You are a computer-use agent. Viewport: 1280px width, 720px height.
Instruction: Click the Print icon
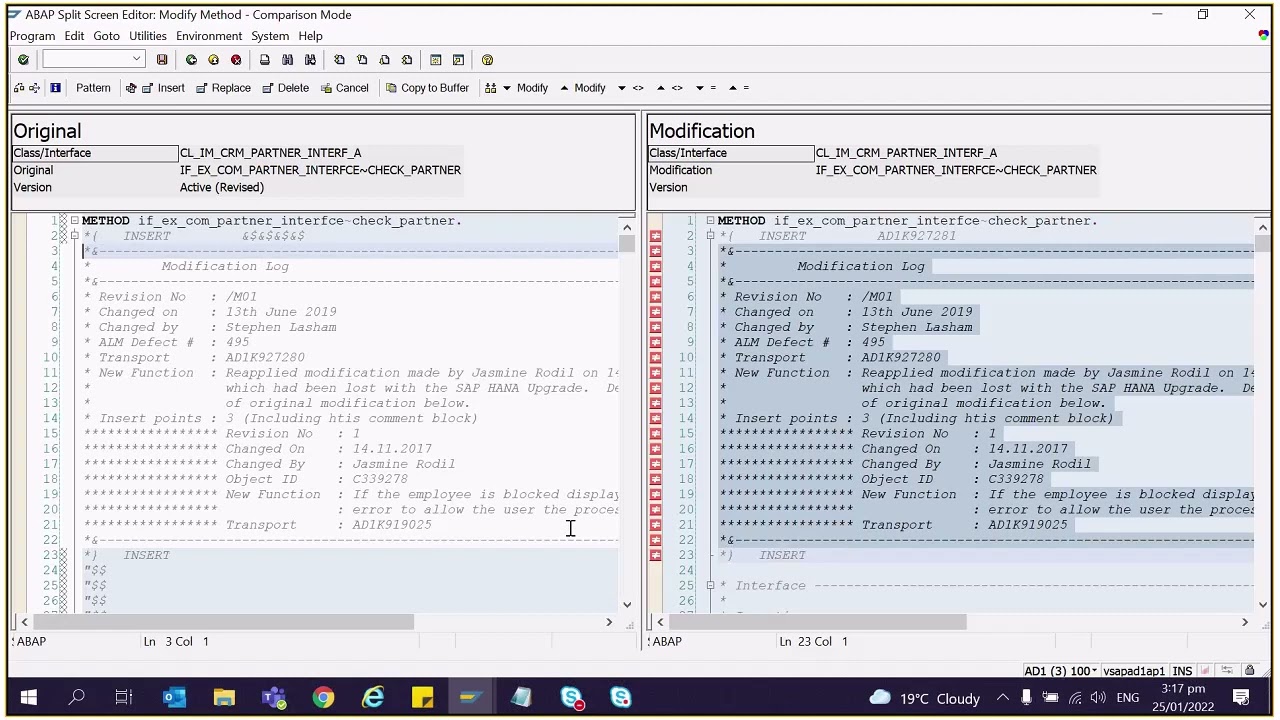point(265,60)
